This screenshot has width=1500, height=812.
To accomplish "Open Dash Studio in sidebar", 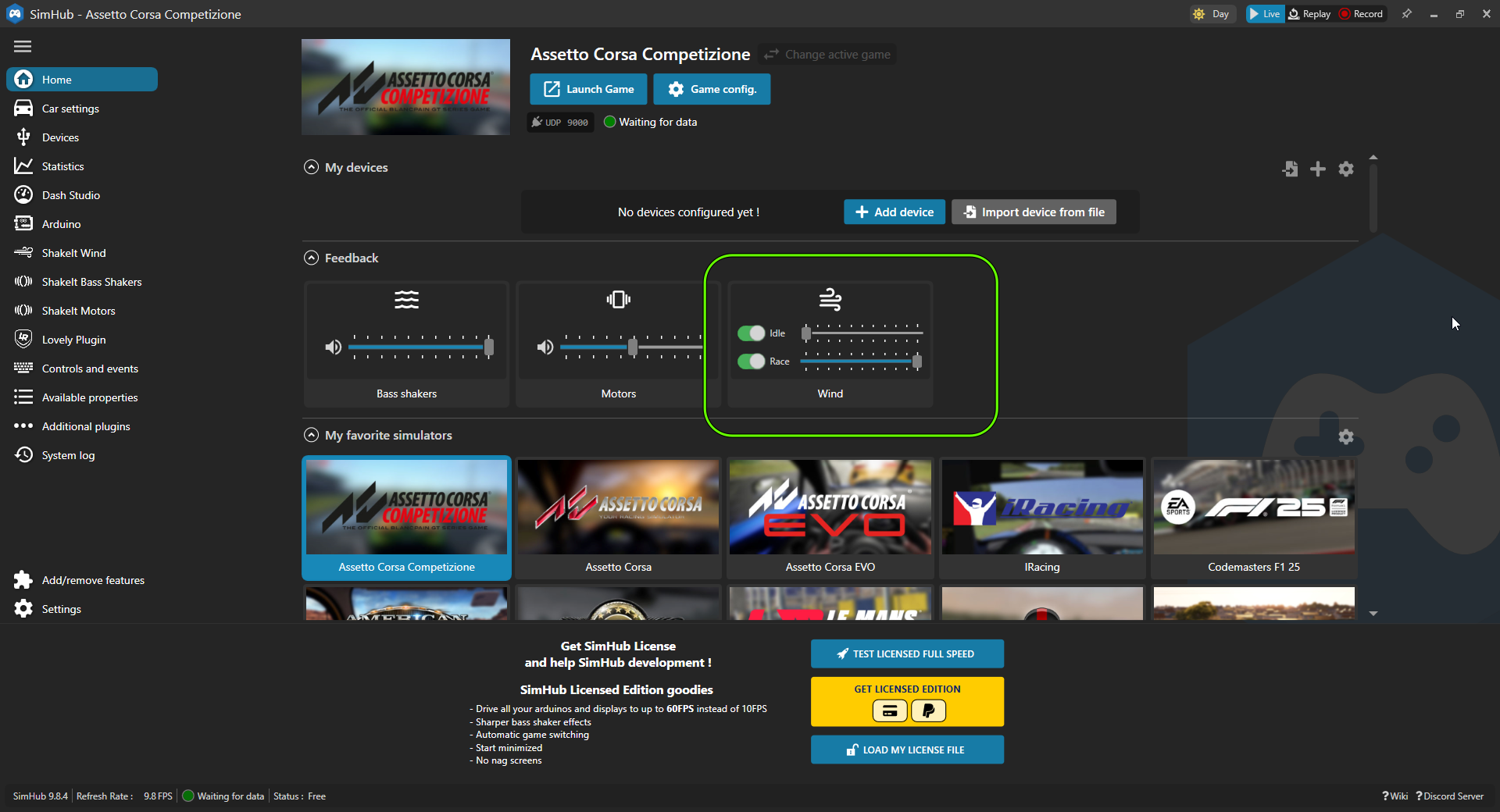I will tap(82, 195).
